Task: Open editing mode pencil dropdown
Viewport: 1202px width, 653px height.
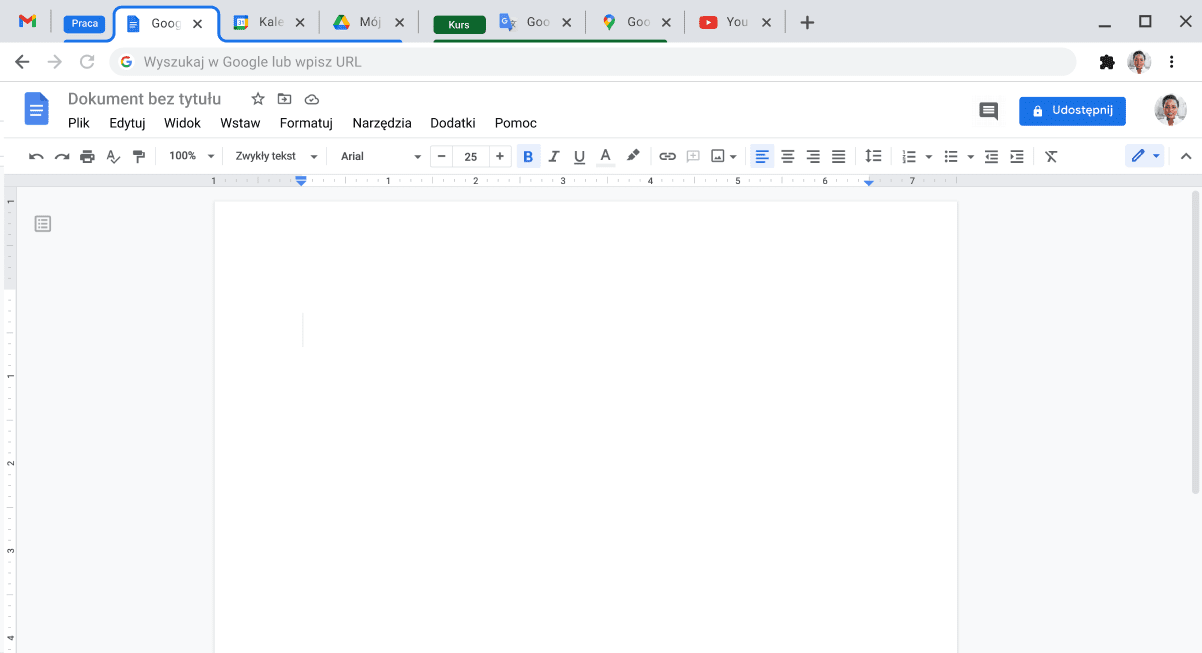Action: tap(1145, 156)
